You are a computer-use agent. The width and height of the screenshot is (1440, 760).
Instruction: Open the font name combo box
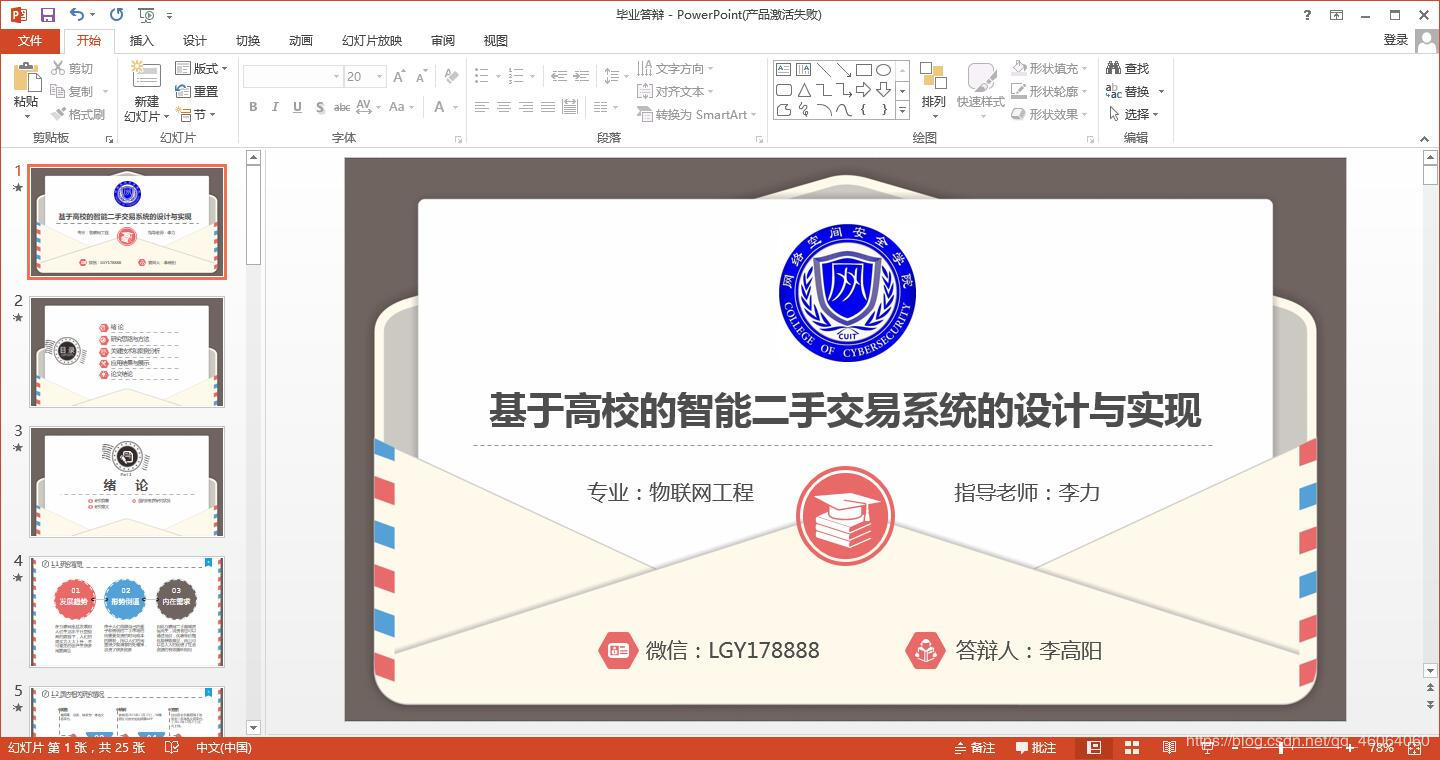293,76
